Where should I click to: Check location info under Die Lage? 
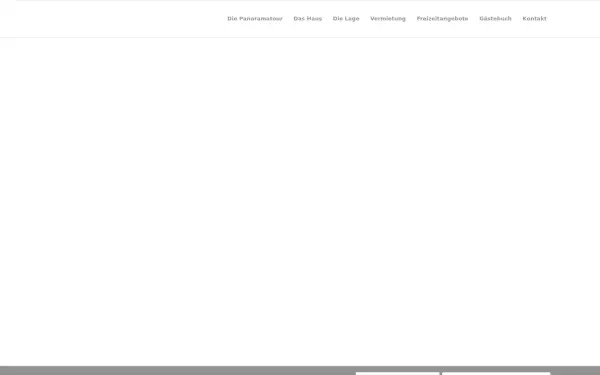coord(346,18)
